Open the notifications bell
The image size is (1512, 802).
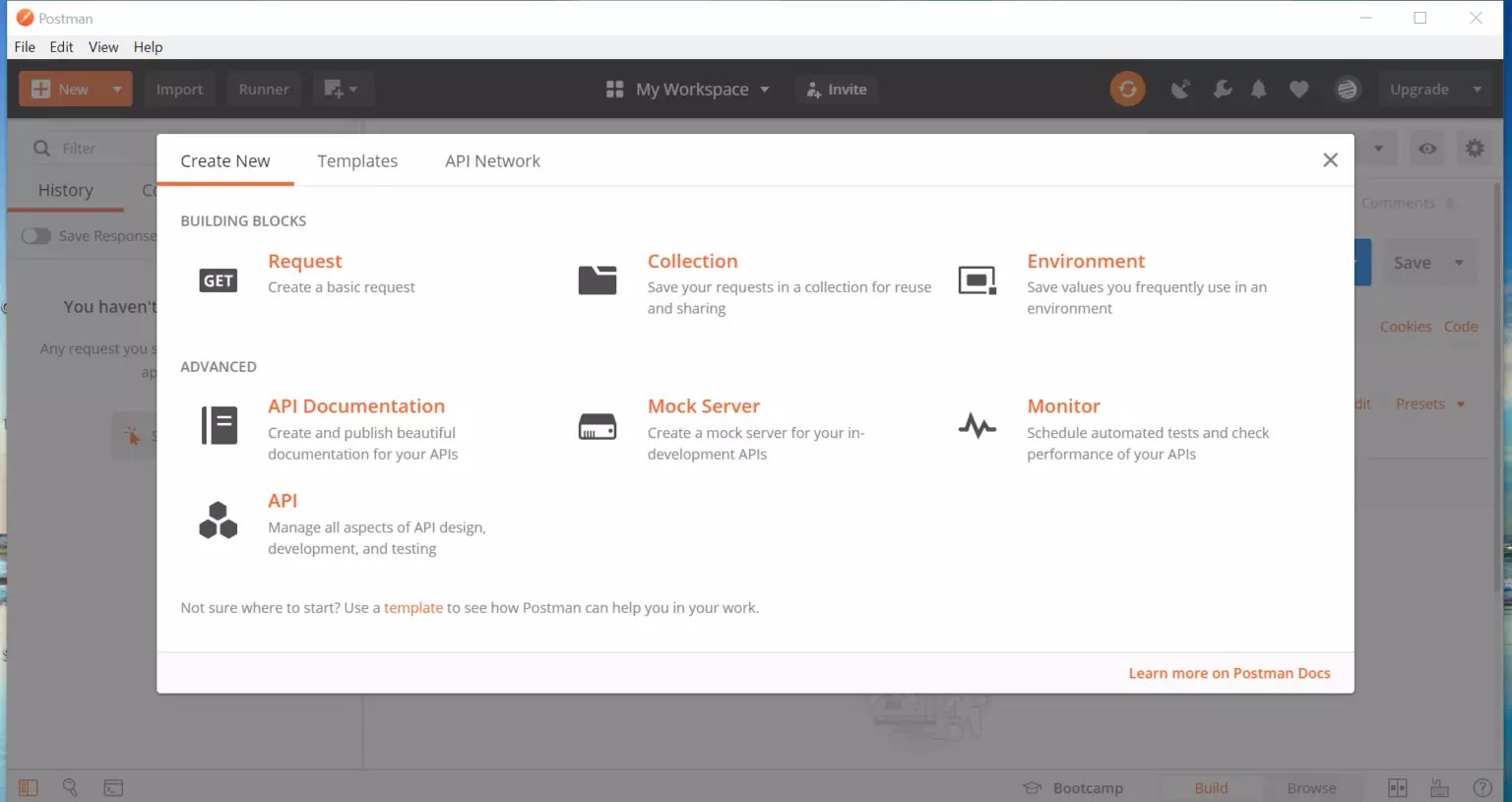point(1259,90)
